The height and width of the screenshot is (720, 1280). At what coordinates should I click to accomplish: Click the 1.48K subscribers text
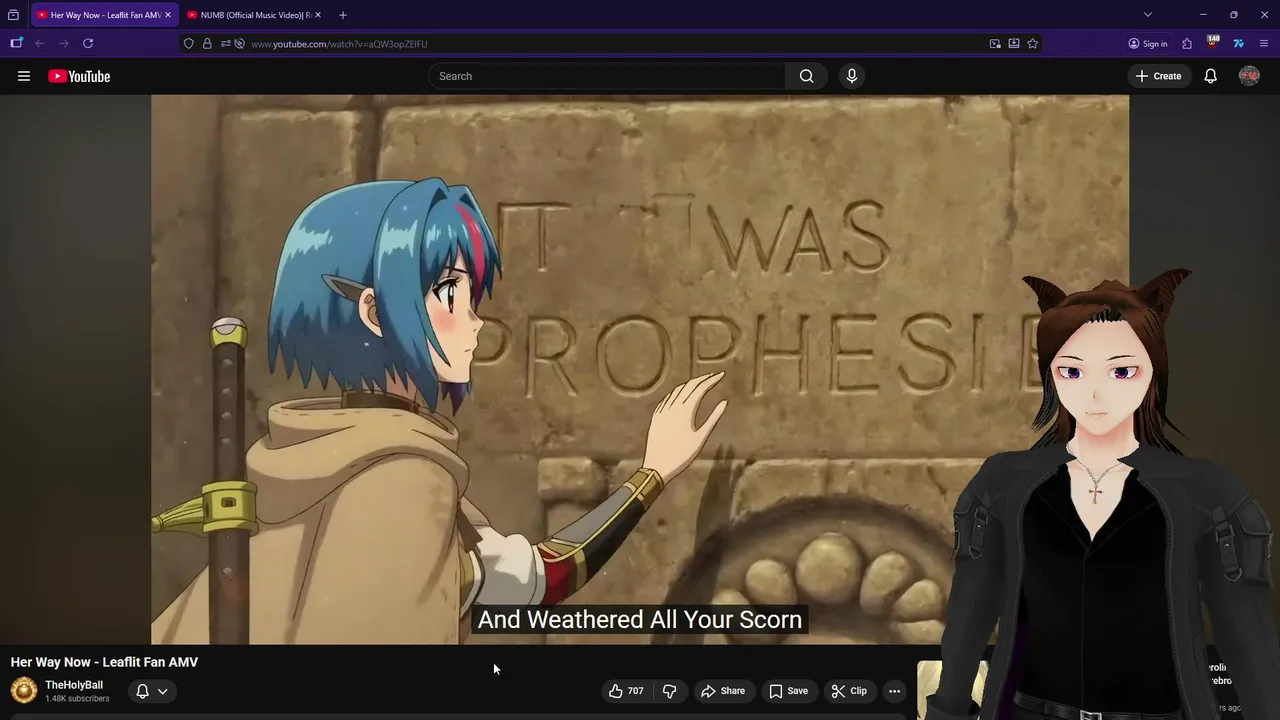click(x=77, y=699)
